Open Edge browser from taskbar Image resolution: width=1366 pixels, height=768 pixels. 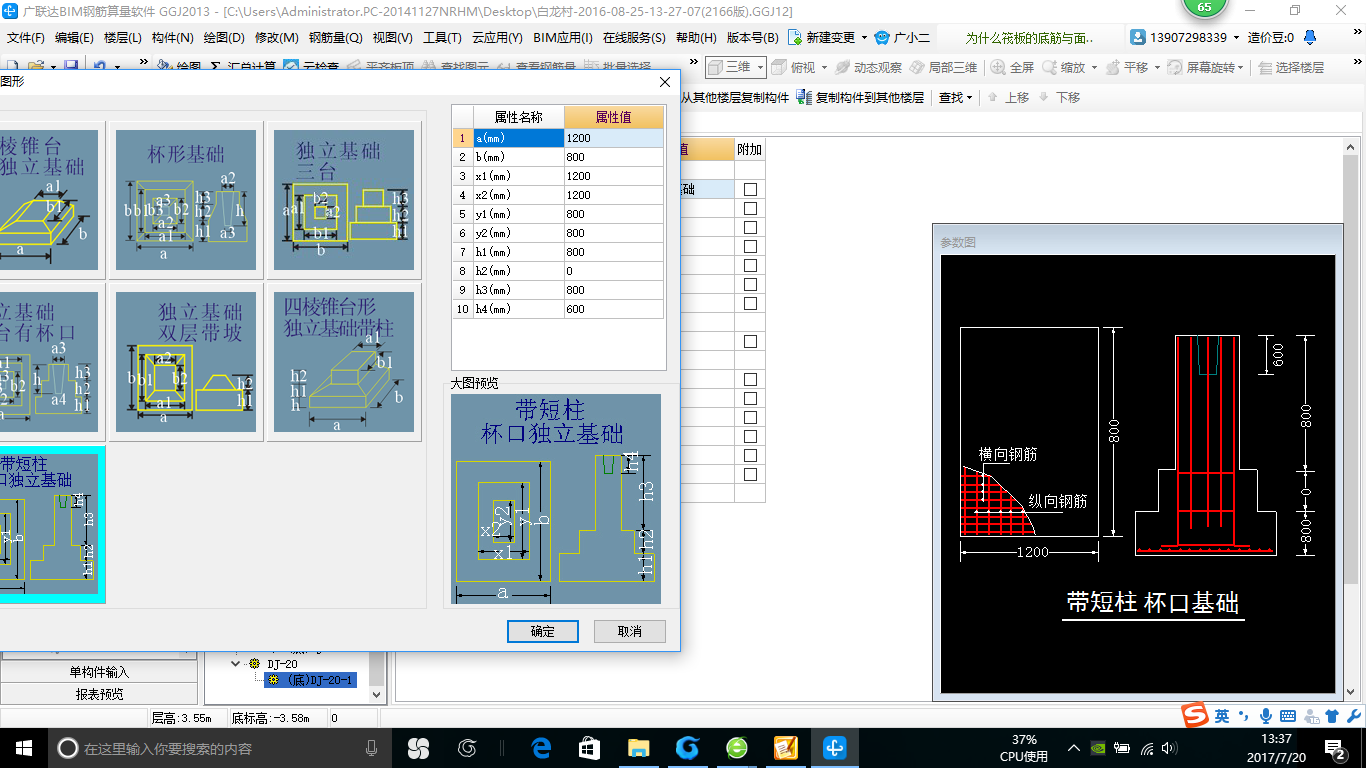point(541,747)
